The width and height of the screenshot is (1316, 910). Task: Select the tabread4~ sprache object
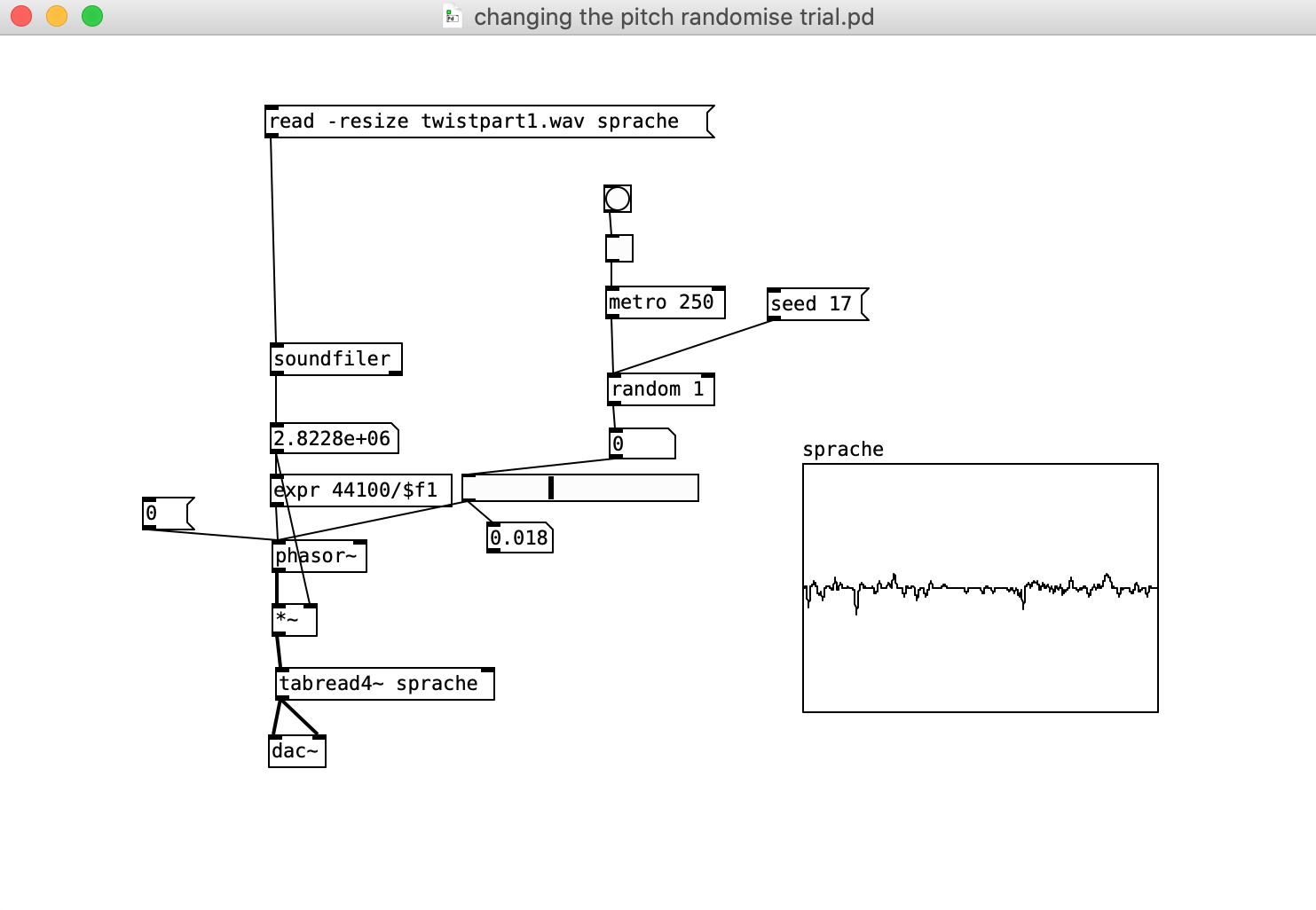click(385, 684)
